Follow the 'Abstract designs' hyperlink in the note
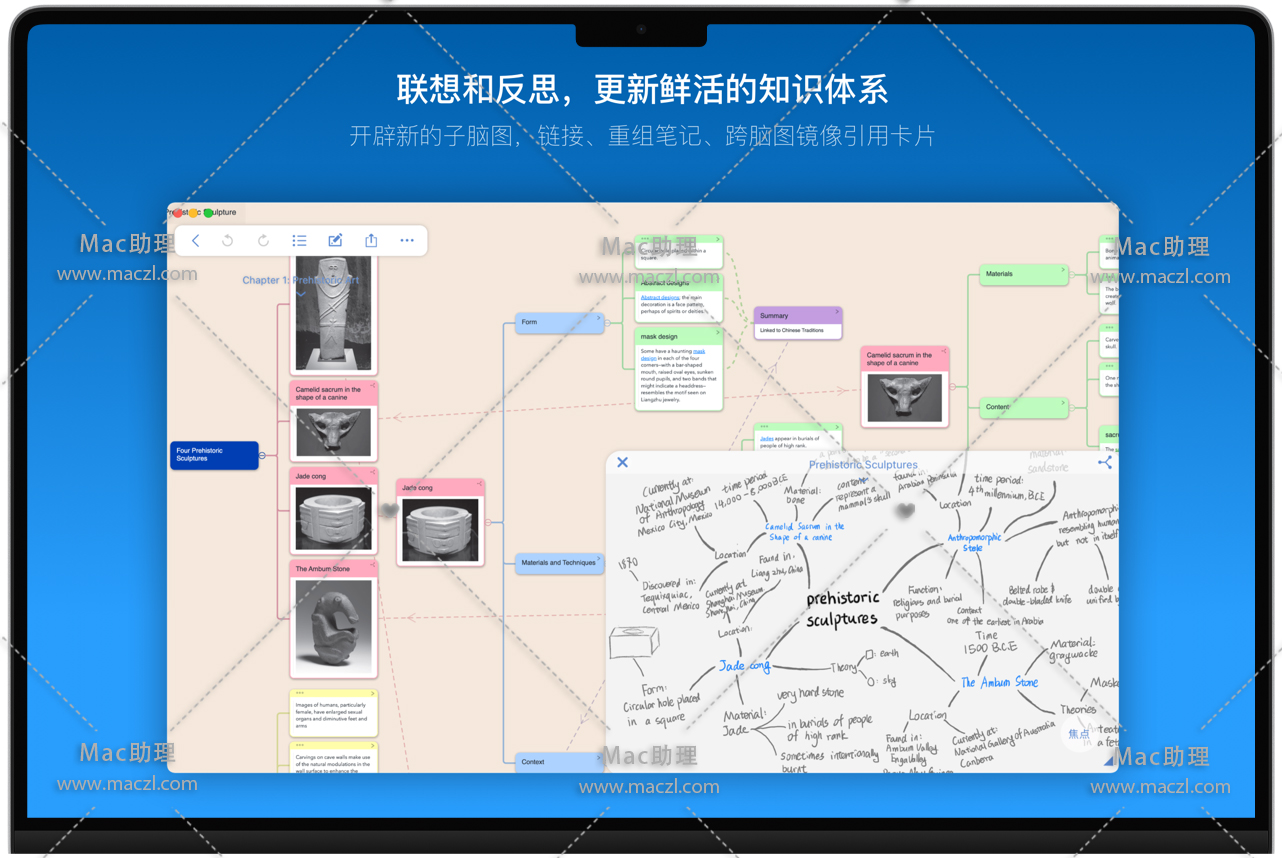Viewport: 1282px width, 858px height. coord(660,298)
